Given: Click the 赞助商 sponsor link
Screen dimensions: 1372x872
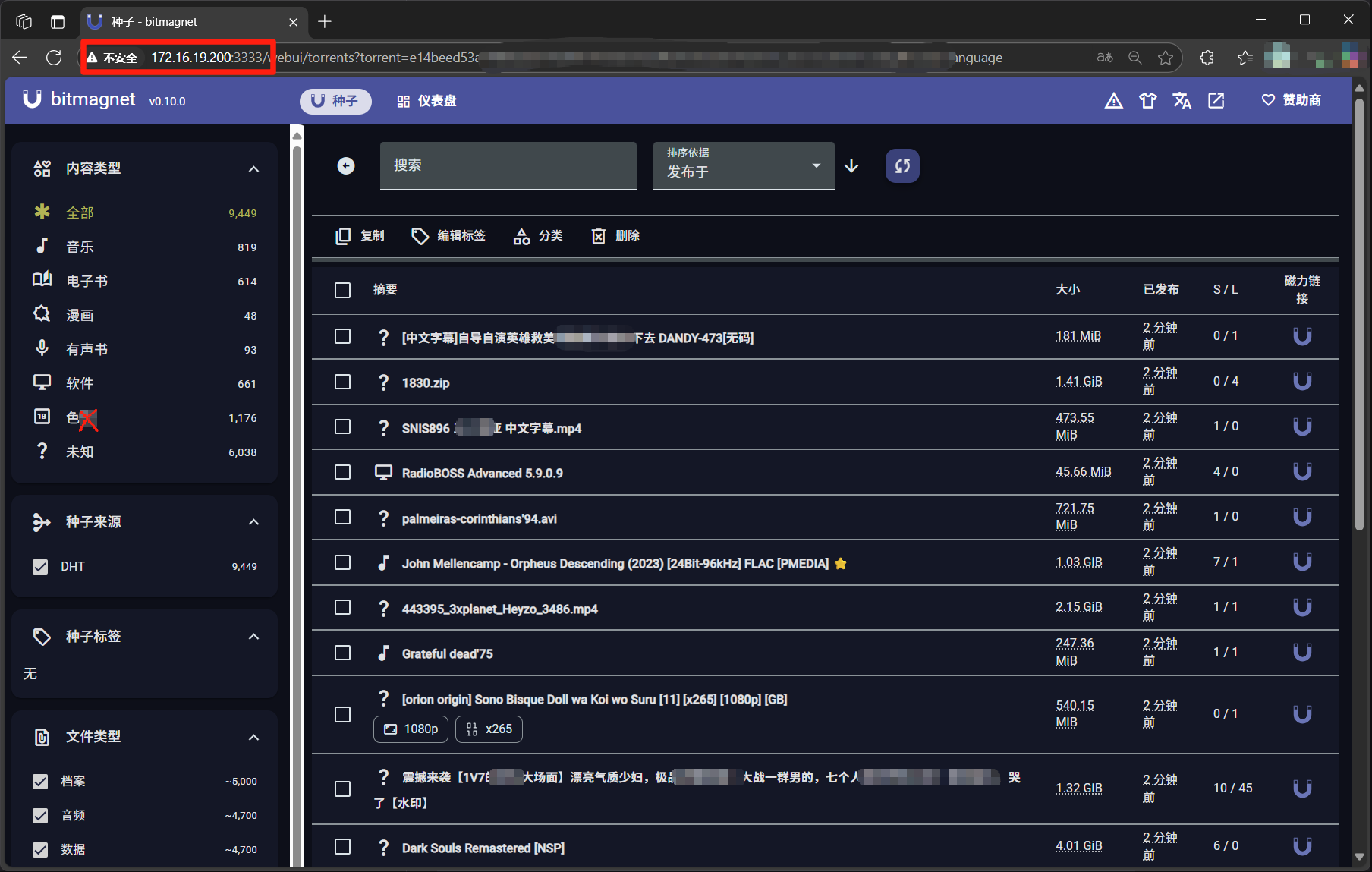Looking at the screenshot, I should coord(1291,101).
